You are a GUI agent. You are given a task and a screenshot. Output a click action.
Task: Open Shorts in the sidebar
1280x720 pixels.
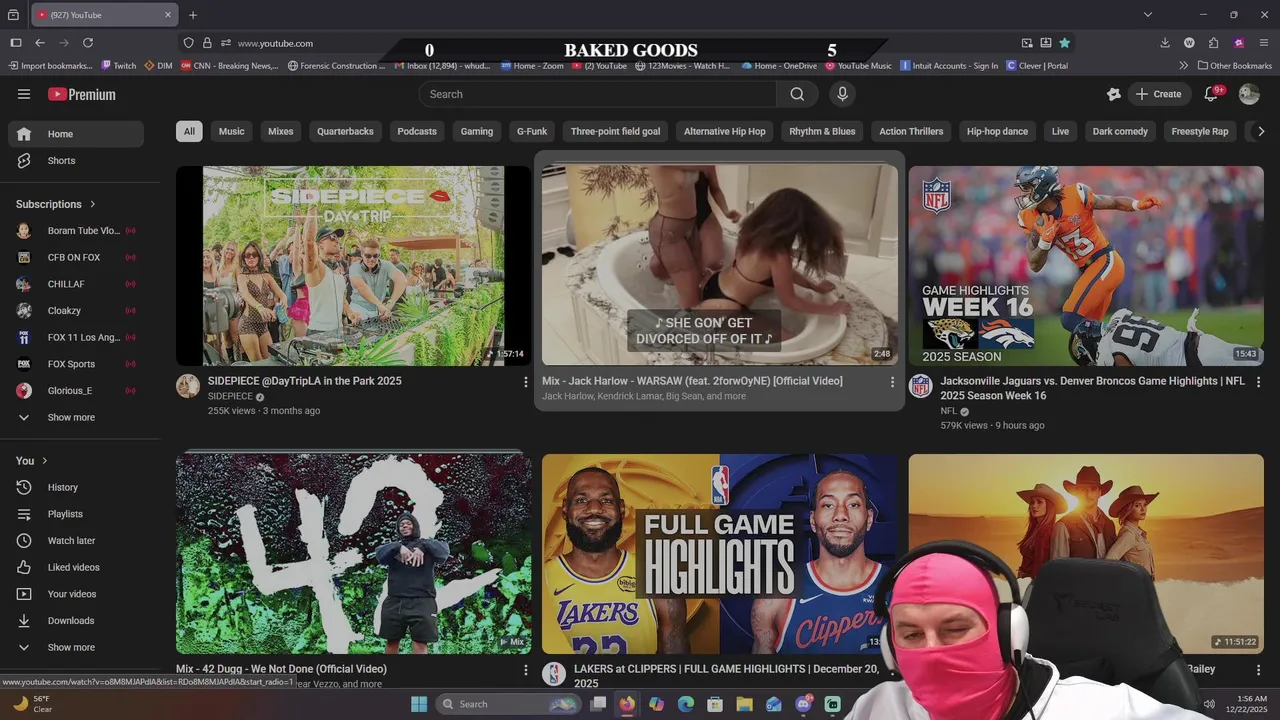[76, 161]
